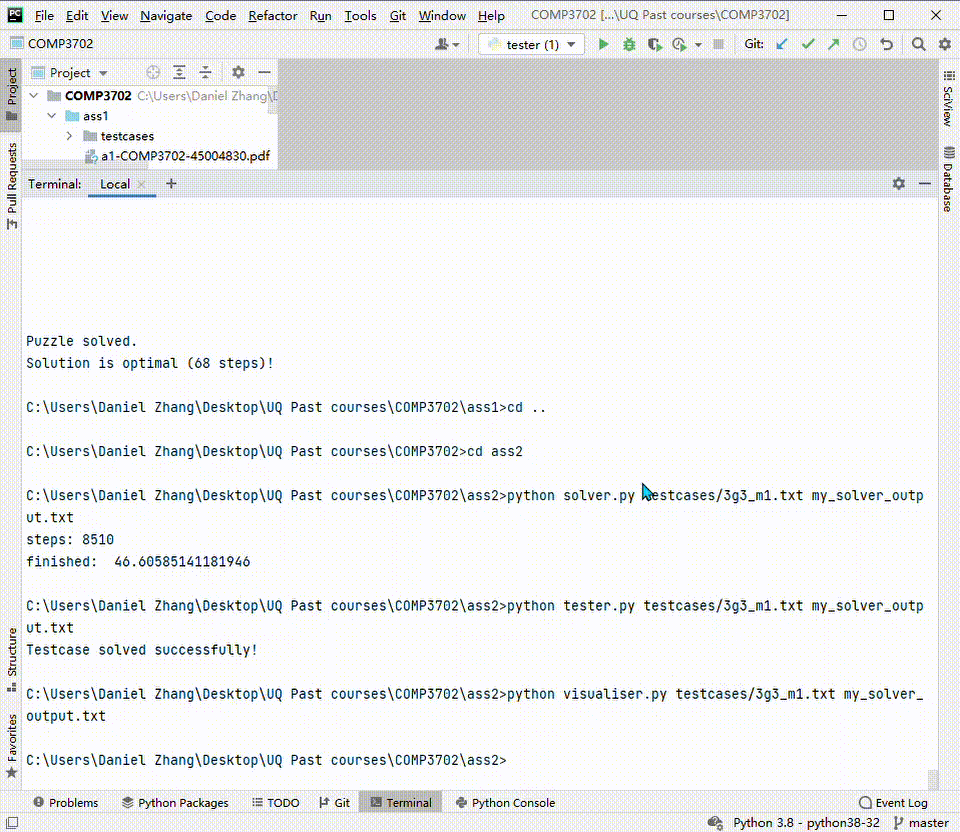Viewport: 960px width, 832px height.
Task: Close the Local terminal tab
Action: pos(142,184)
